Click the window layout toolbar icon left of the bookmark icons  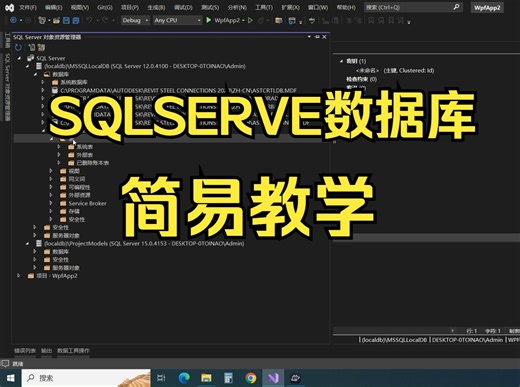click(292, 21)
